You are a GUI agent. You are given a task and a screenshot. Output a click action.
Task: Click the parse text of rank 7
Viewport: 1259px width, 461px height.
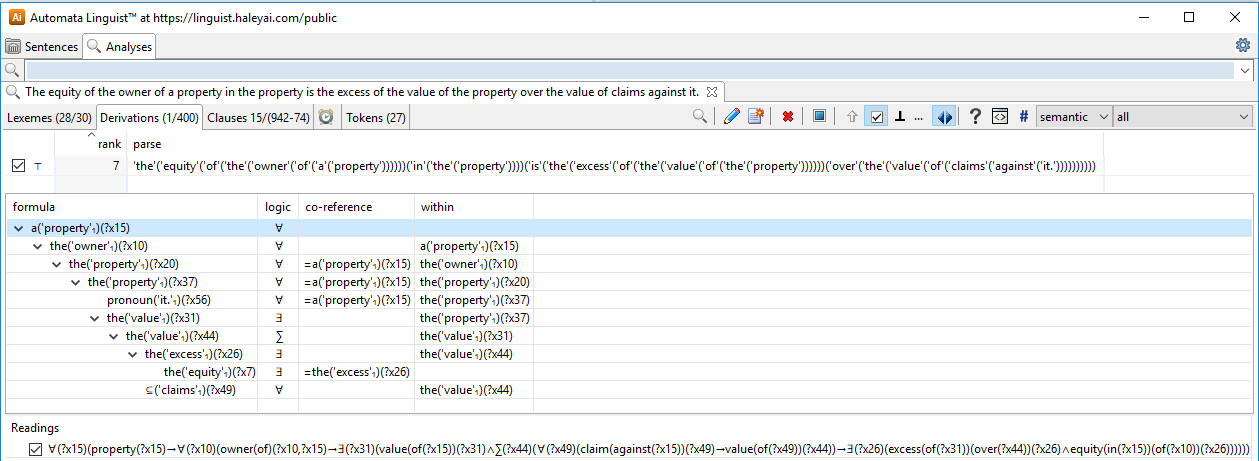pyautogui.click(x=614, y=166)
